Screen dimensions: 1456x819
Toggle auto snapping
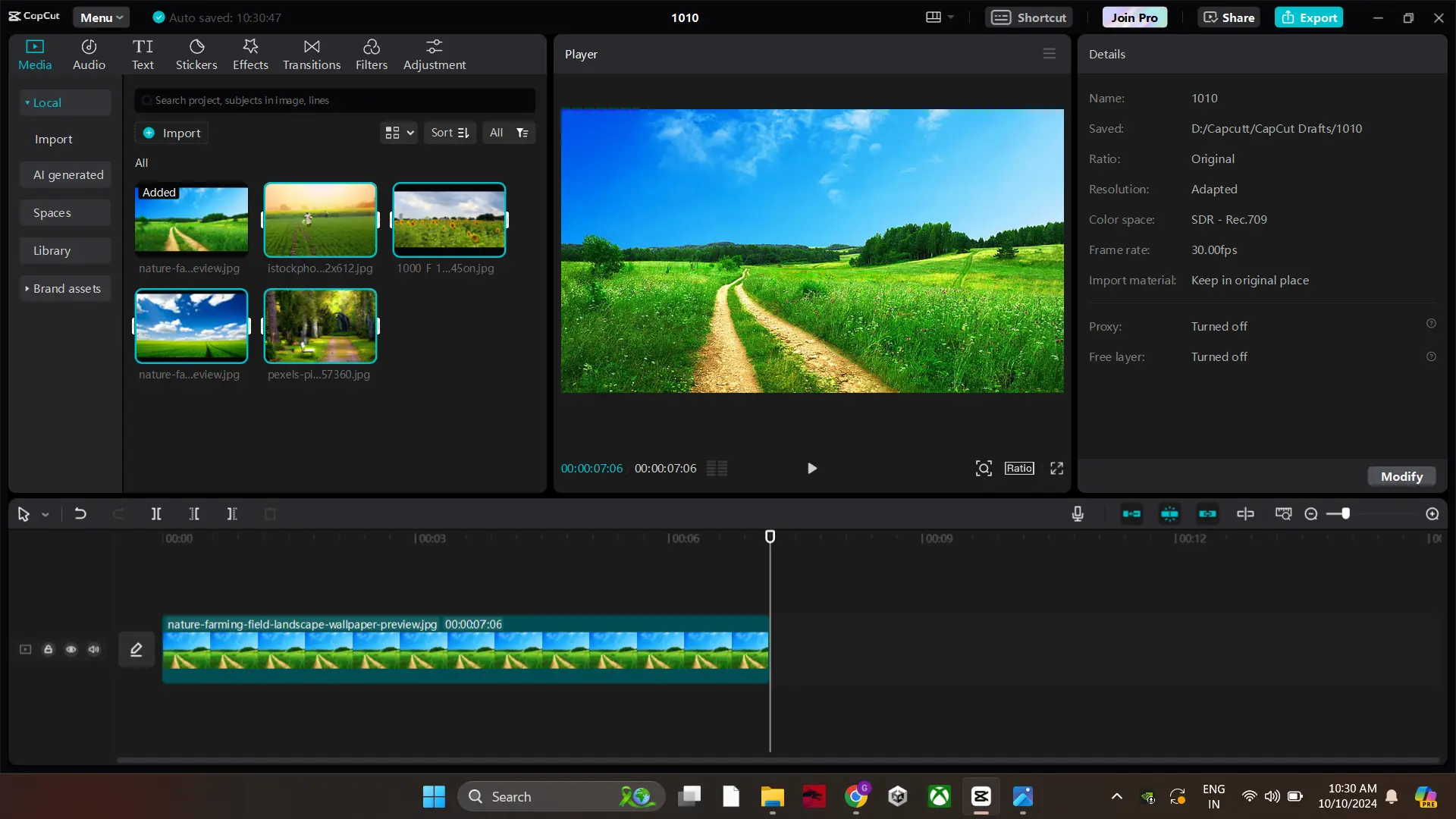(x=1169, y=514)
